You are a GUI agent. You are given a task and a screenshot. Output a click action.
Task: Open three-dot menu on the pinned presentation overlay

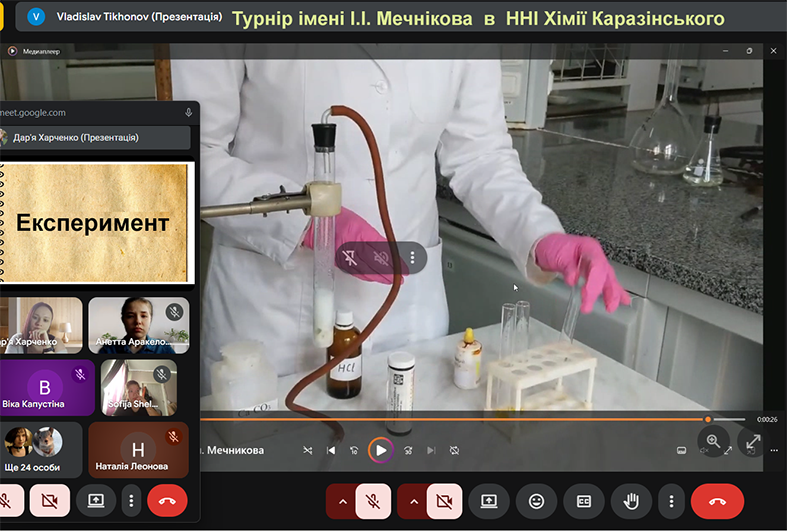pyautogui.click(x=412, y=257)
